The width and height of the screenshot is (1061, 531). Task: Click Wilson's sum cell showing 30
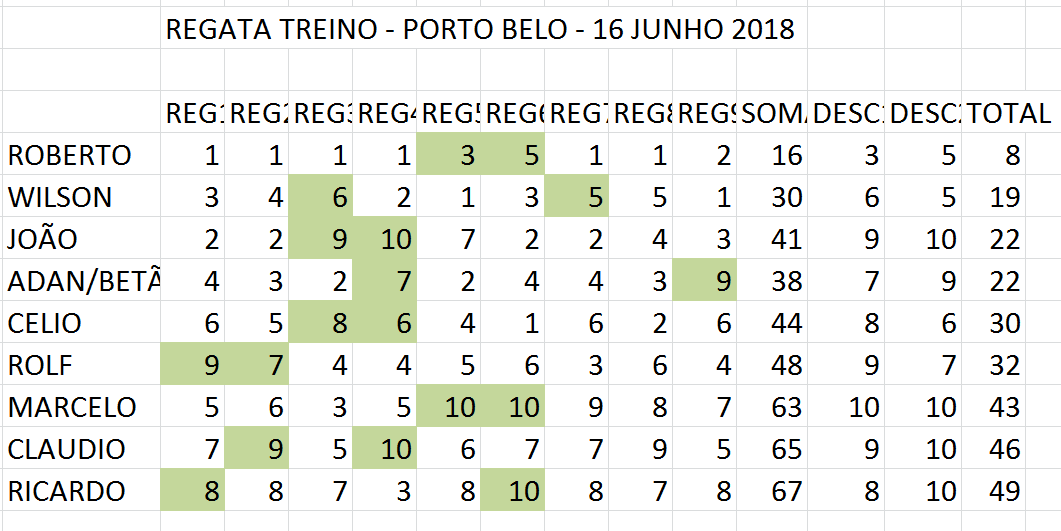tap(772, 198)
